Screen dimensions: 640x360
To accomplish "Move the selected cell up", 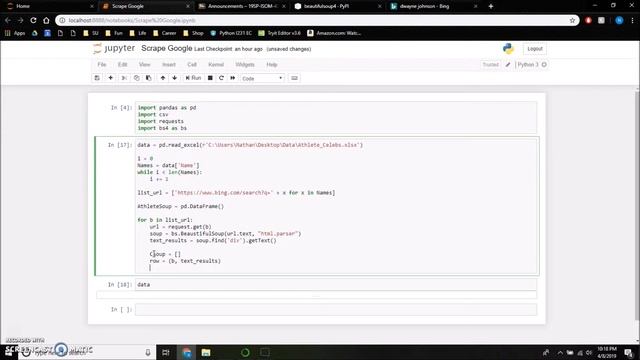I will [163, 78].
